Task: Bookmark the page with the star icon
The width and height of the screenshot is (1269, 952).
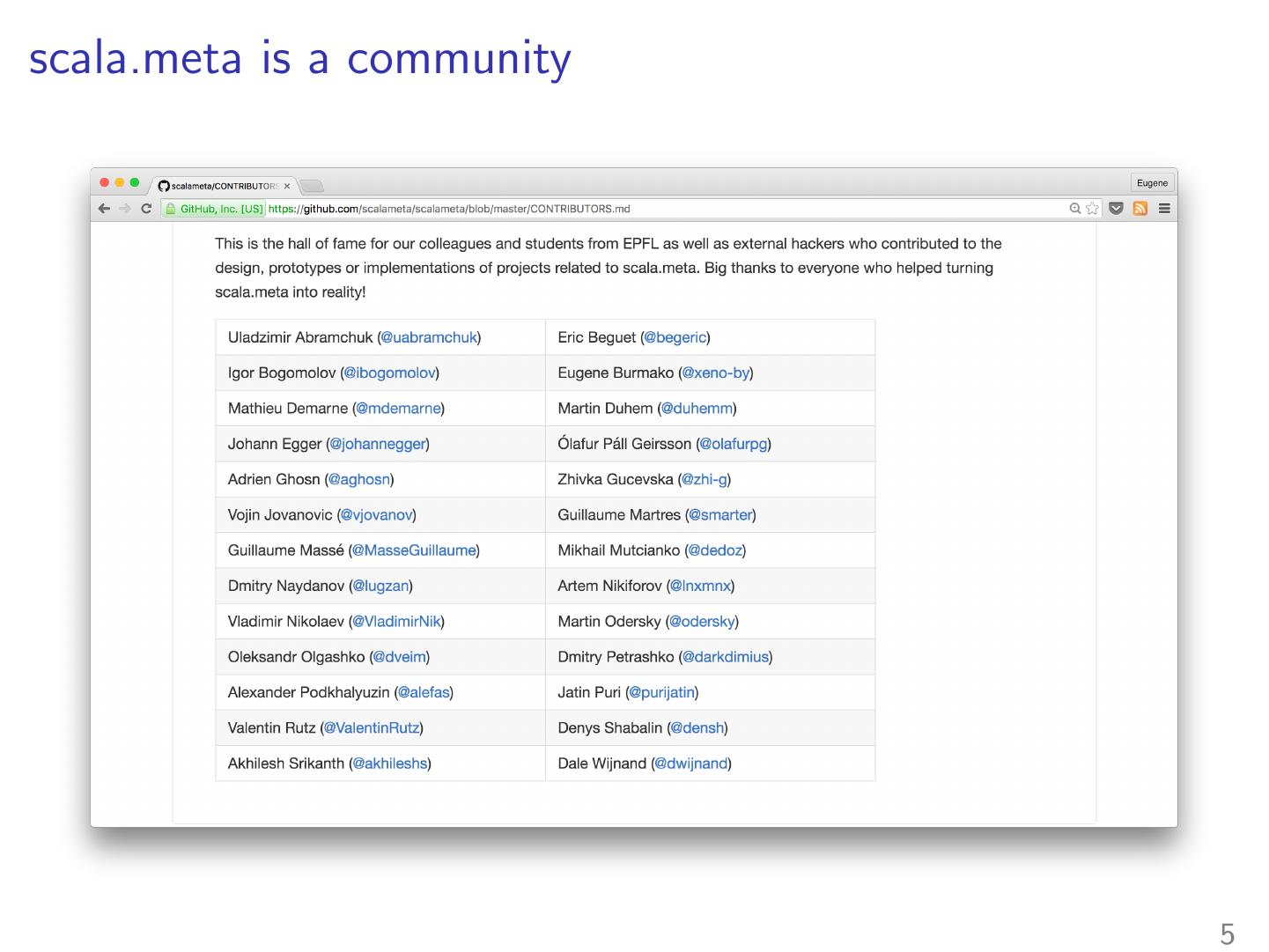Action: tap(1092, 209)
